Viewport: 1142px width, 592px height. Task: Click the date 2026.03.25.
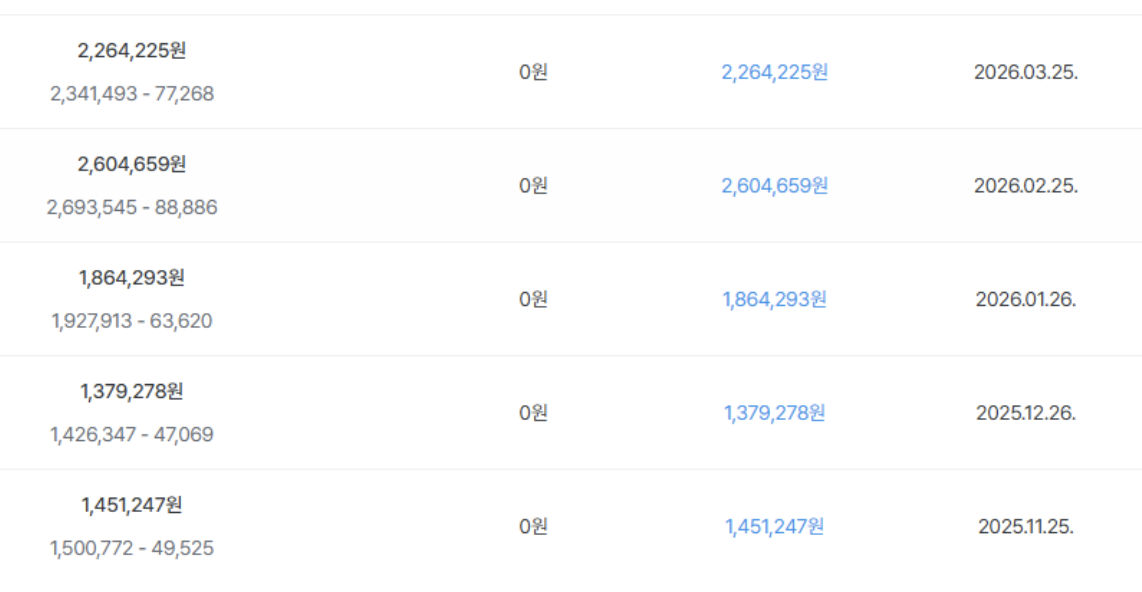coord(1025,72)
